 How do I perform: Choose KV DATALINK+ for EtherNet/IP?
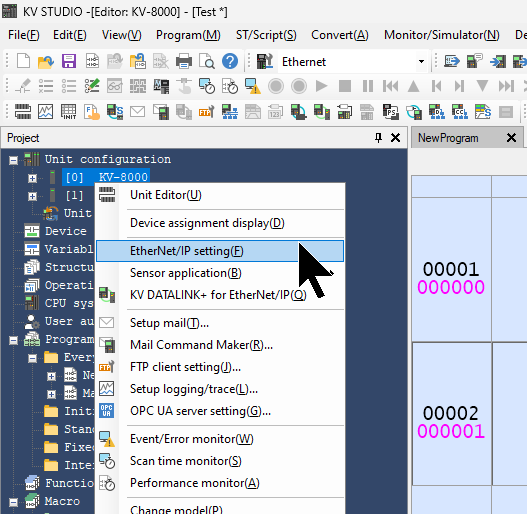coord(220,295)
